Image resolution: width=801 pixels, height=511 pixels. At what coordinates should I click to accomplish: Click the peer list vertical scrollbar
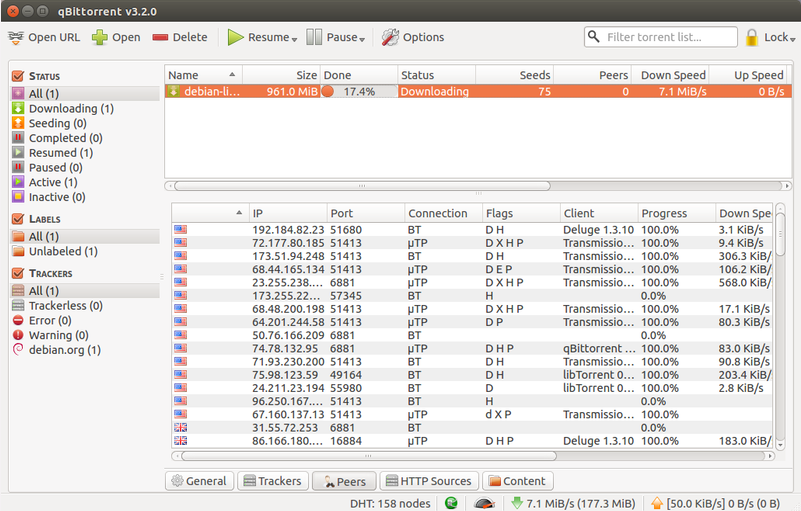(x=780, y=234)
